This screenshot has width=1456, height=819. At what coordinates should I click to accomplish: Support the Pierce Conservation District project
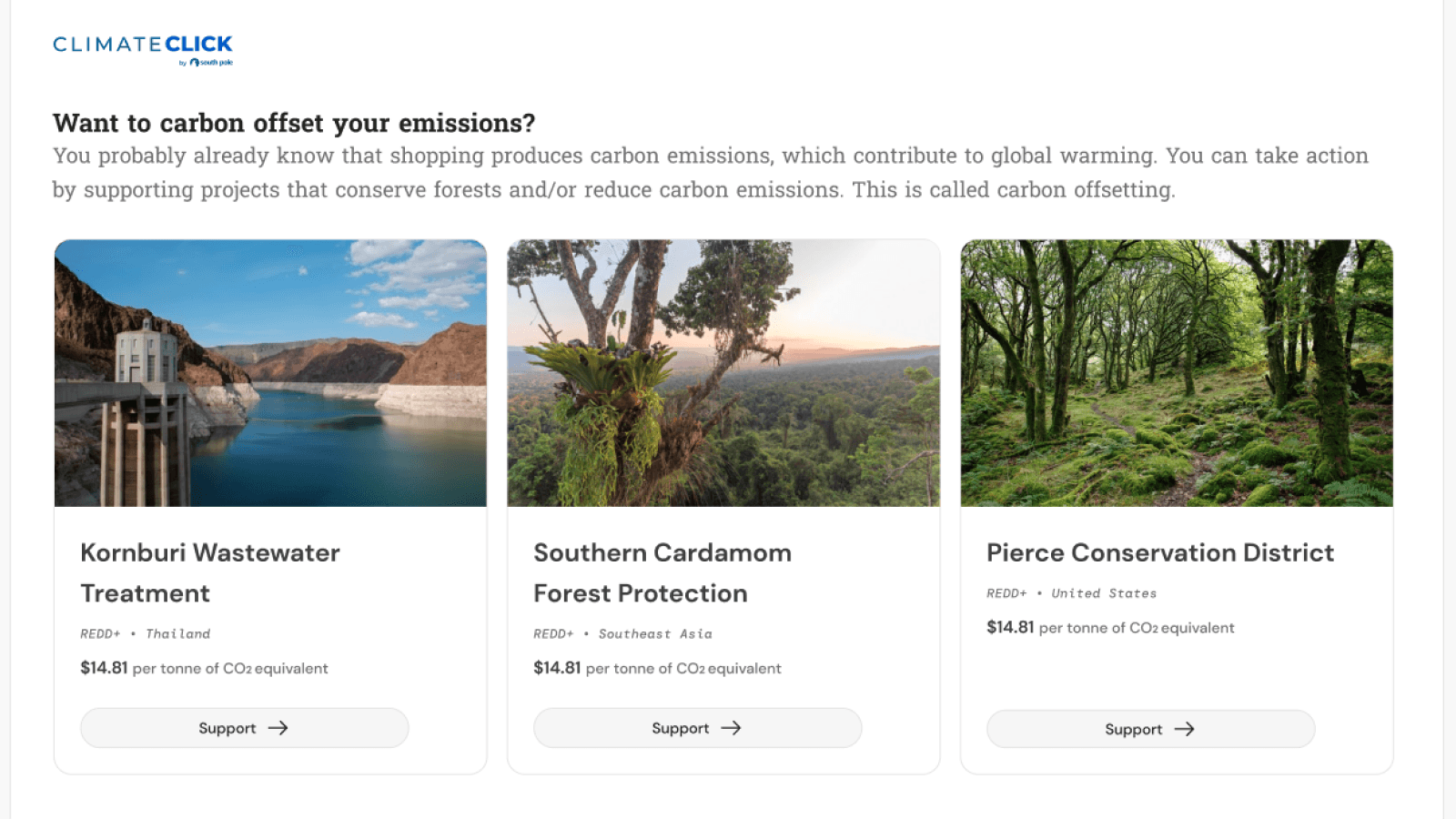coord(1150,729)
